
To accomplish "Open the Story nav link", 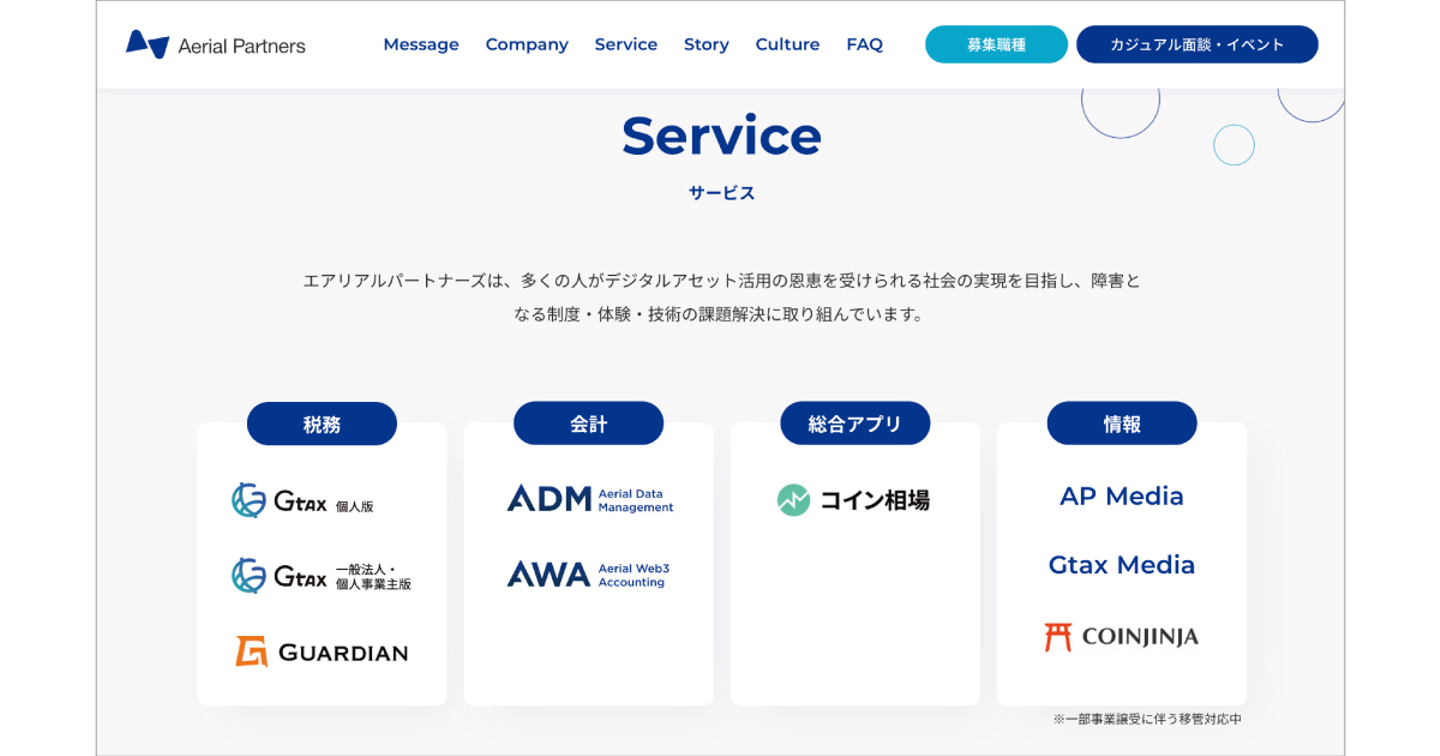I will pos(706,45).
